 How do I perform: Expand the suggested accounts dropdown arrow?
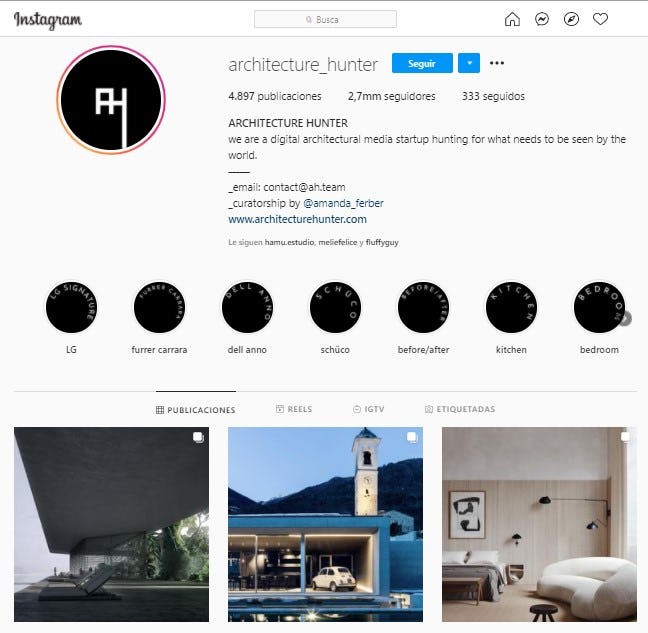coord(469,63)
